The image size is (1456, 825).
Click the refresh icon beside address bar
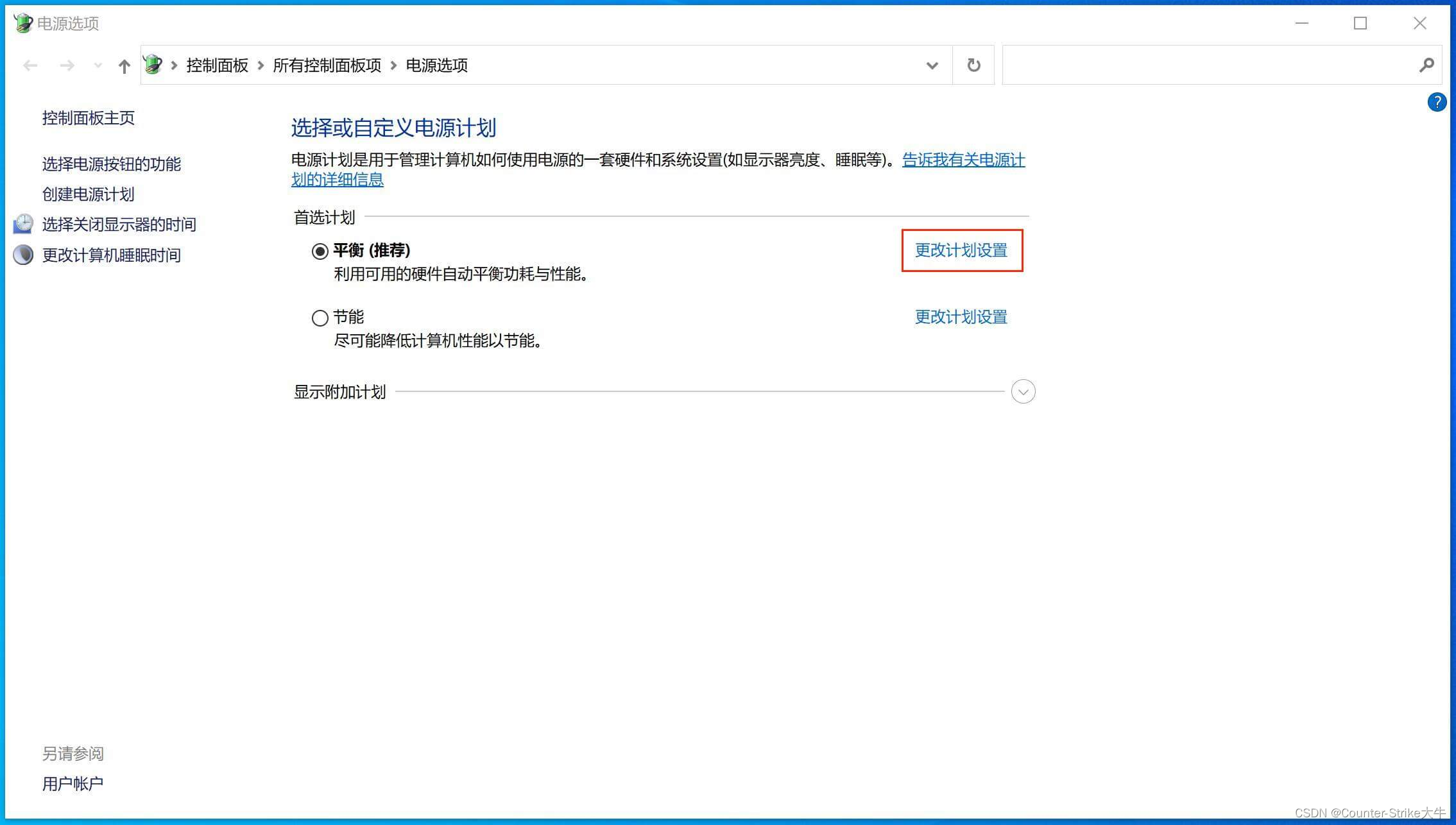pos(973,65)
